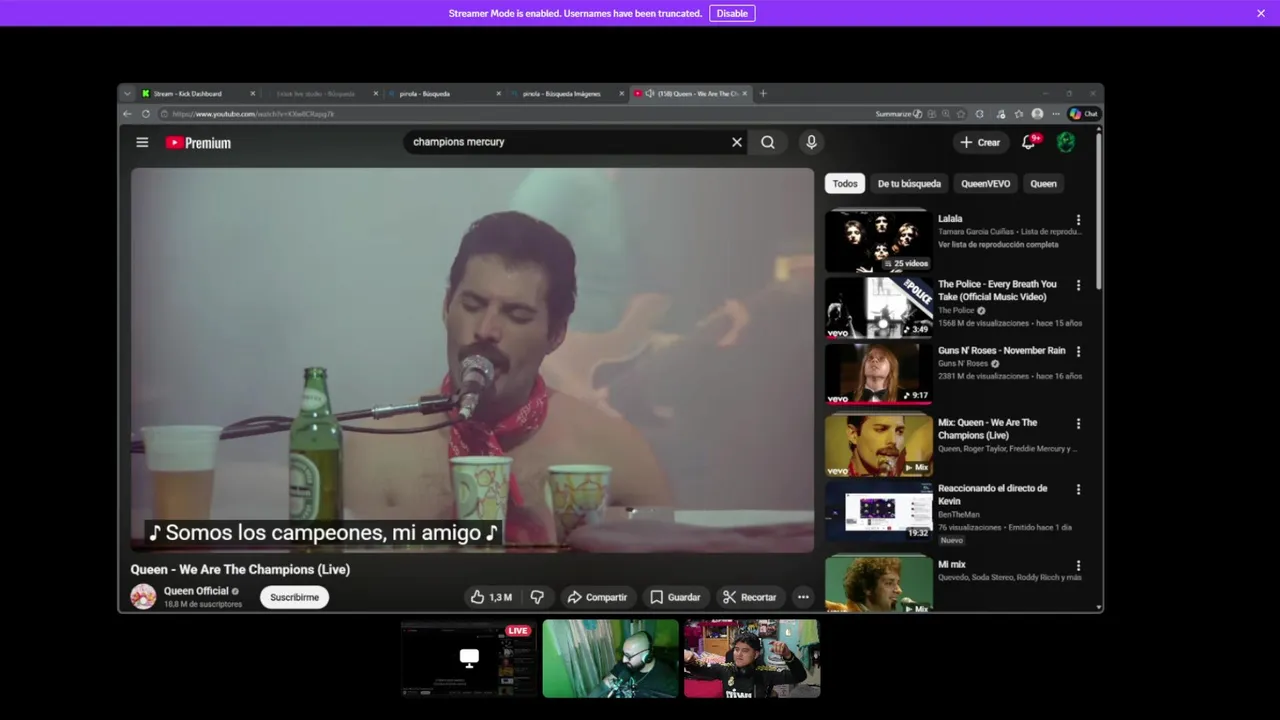Open Reaccionando el directo de Kevin thumbnail
The image size is (1280, 720).
pos(878,511)
